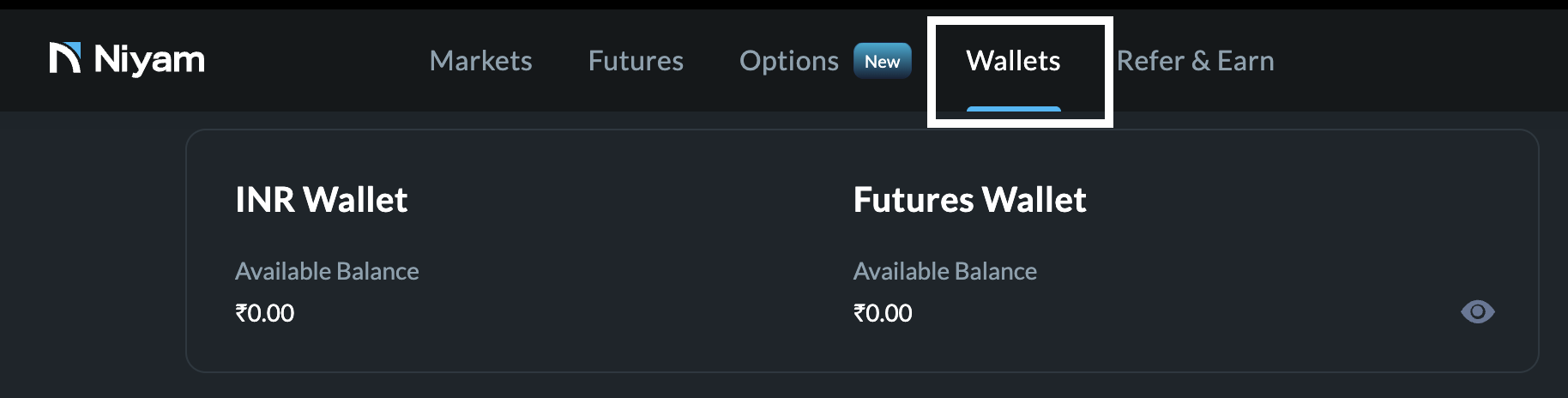Go to the Futures navigation tab
1568x398 pixels.
tap(636, 61)
